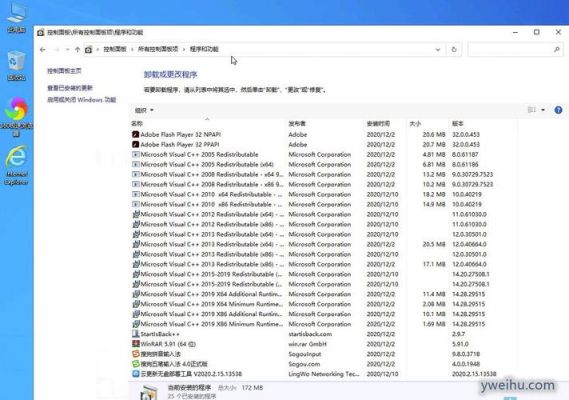
Task: Select Adobe Flash Player 32 NPAPI icon
Action: [x=136, y=134]
